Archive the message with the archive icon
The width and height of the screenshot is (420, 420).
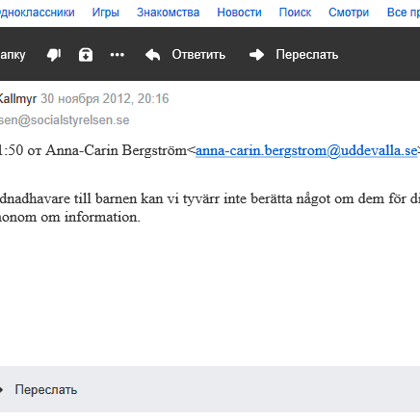pyautogui.click(x=86, y=55)
